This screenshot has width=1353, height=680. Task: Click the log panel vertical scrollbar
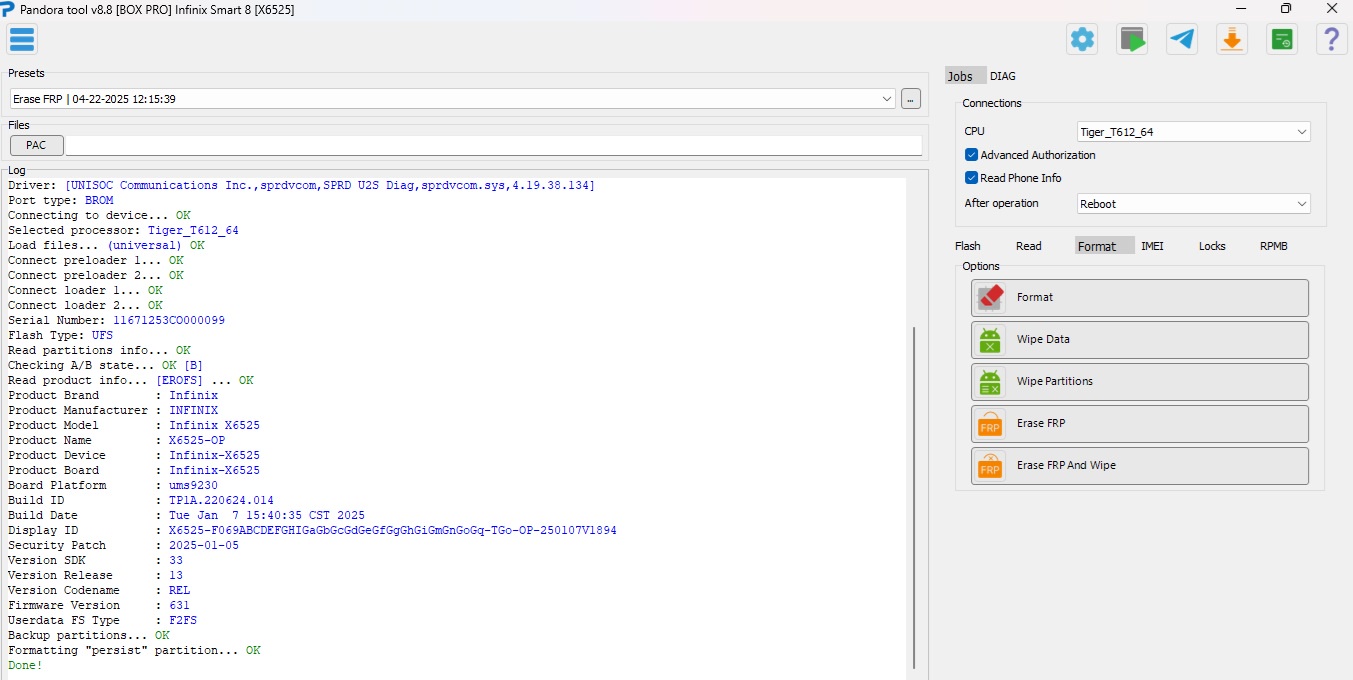[x=914, y=500]
